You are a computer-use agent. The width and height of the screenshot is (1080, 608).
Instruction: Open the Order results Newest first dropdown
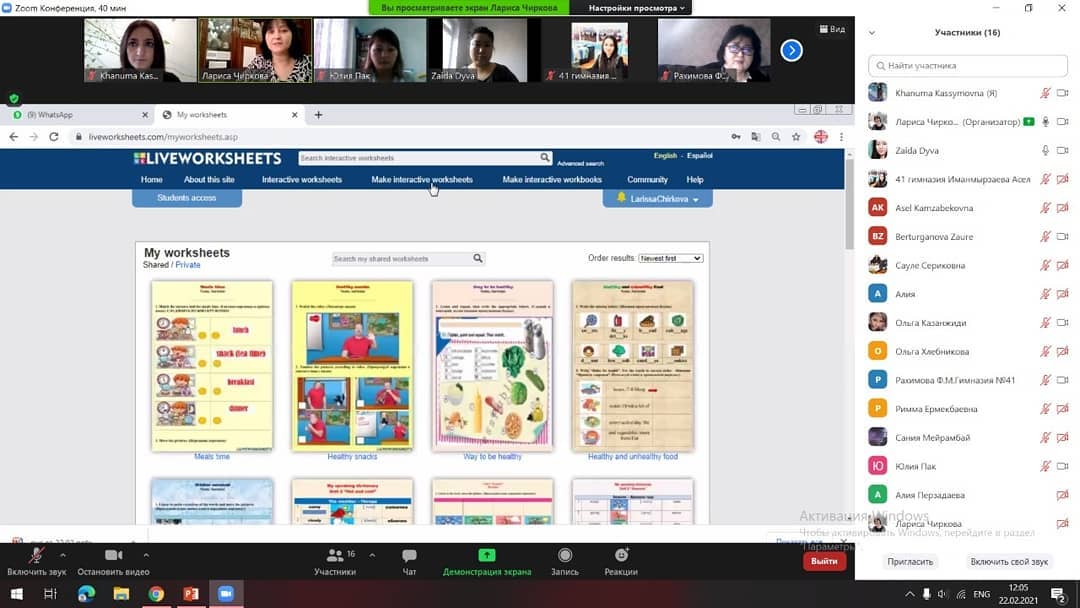(670, 258)
